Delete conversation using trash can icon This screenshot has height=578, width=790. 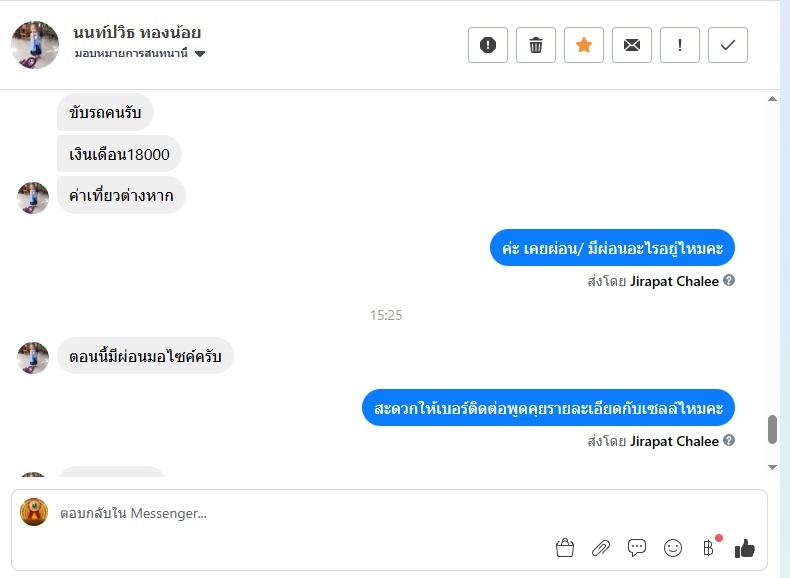tap(536, 45)
